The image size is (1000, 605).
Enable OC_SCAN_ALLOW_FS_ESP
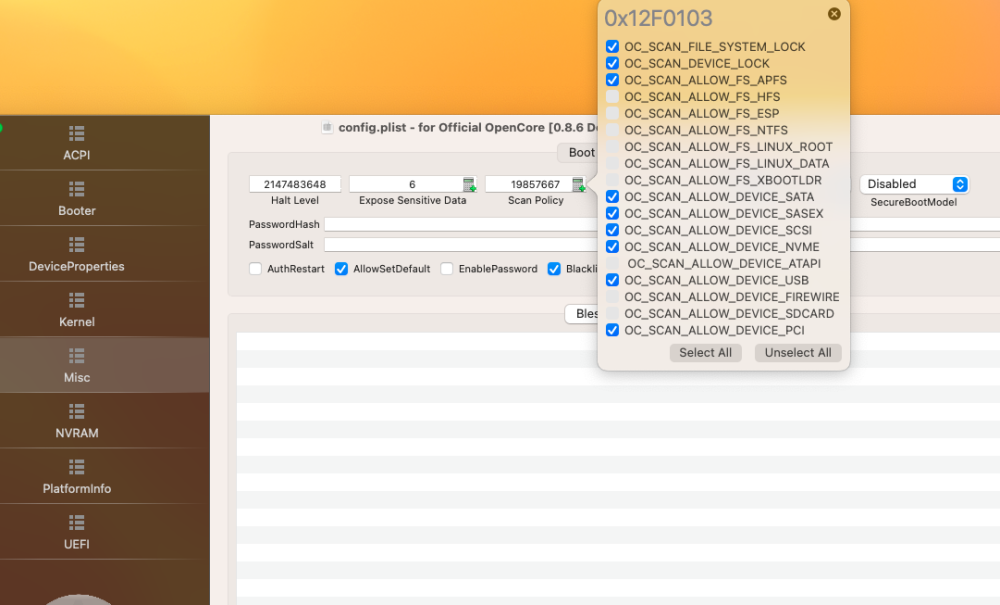(612, 113)
